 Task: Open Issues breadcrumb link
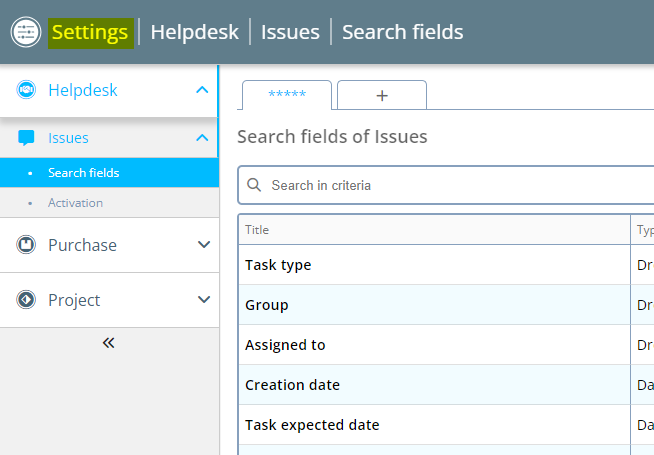pyautogui.click(x=290, y=32)
